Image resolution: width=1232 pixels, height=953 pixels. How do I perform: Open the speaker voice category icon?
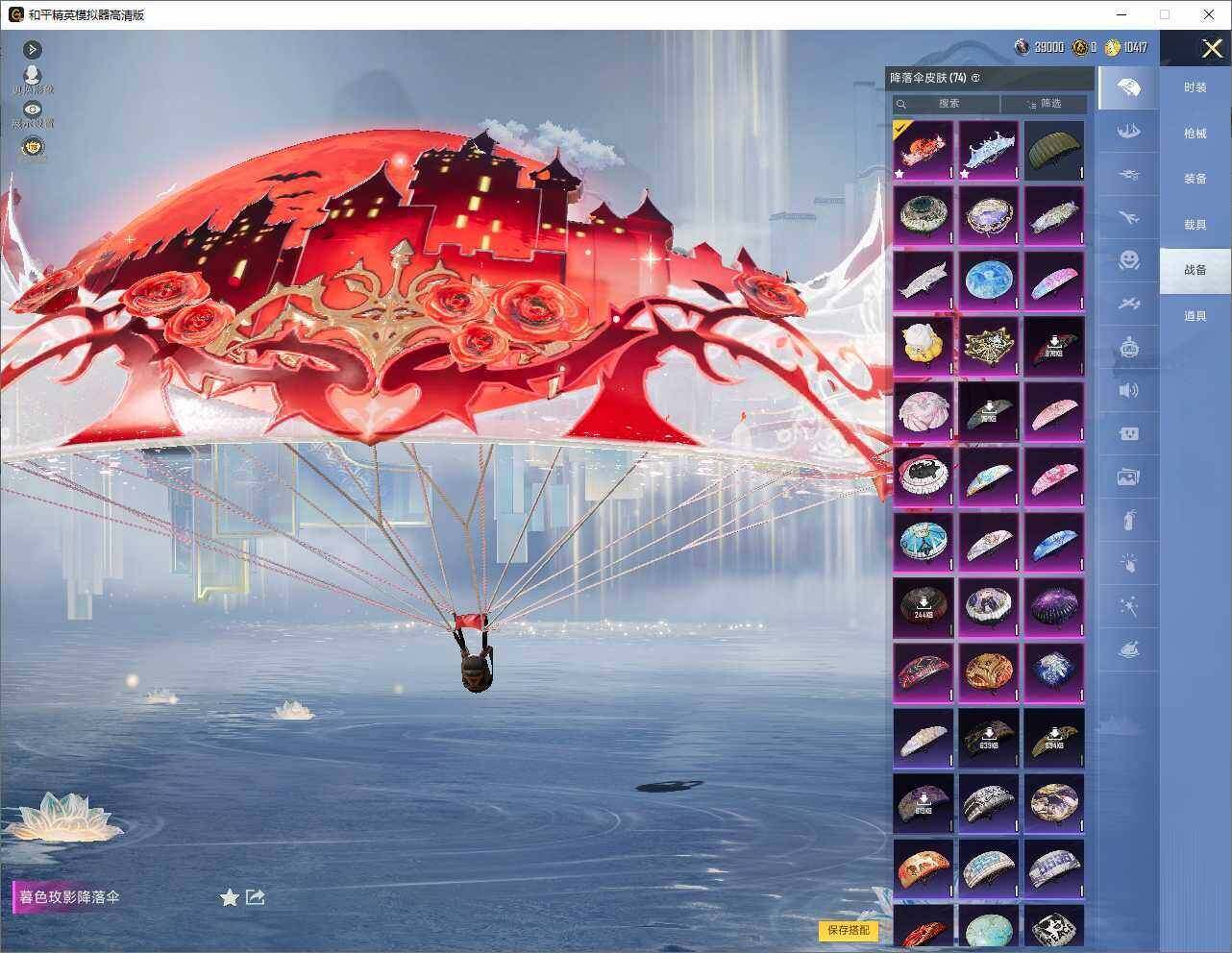1129,390
